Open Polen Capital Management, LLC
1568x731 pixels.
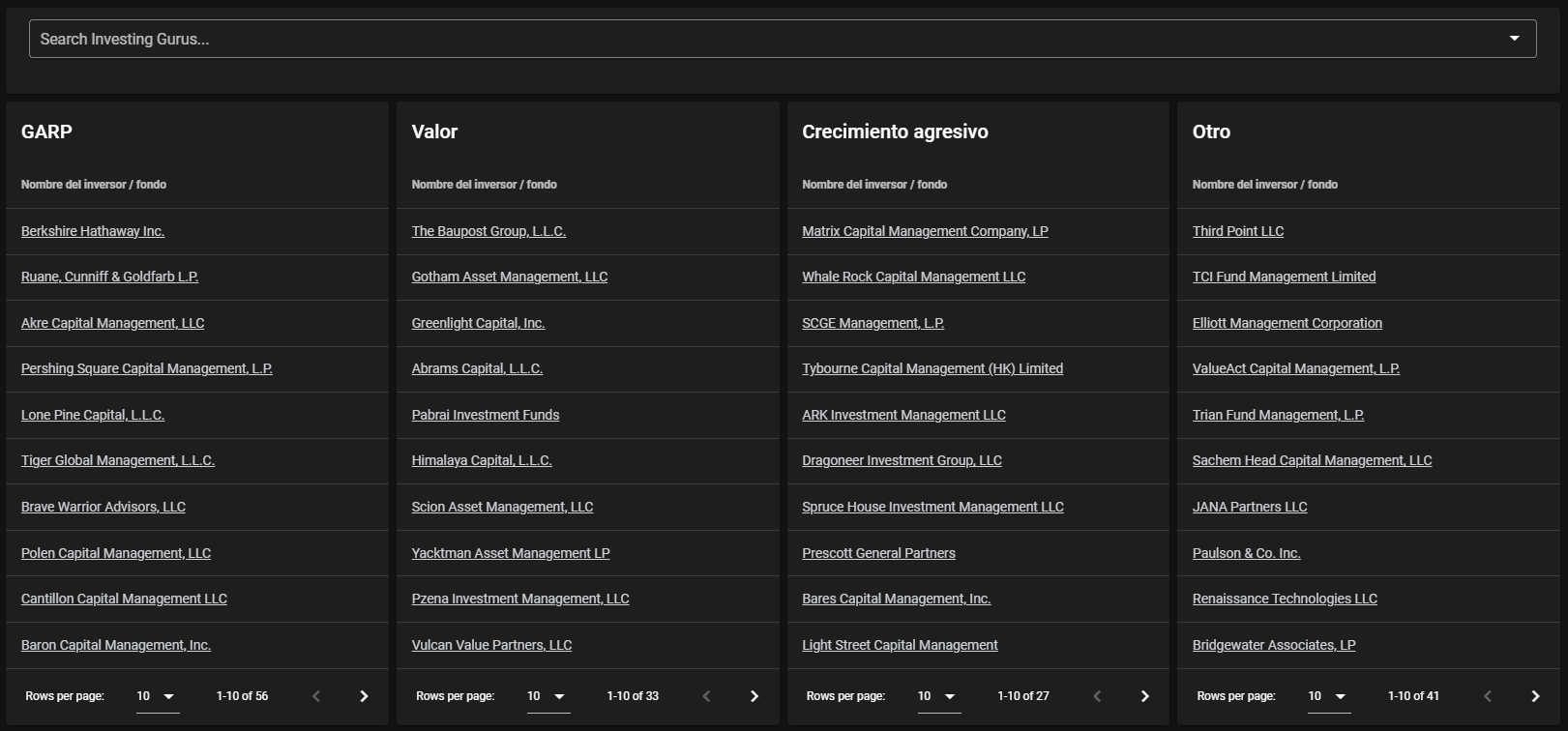coord(116,553)
